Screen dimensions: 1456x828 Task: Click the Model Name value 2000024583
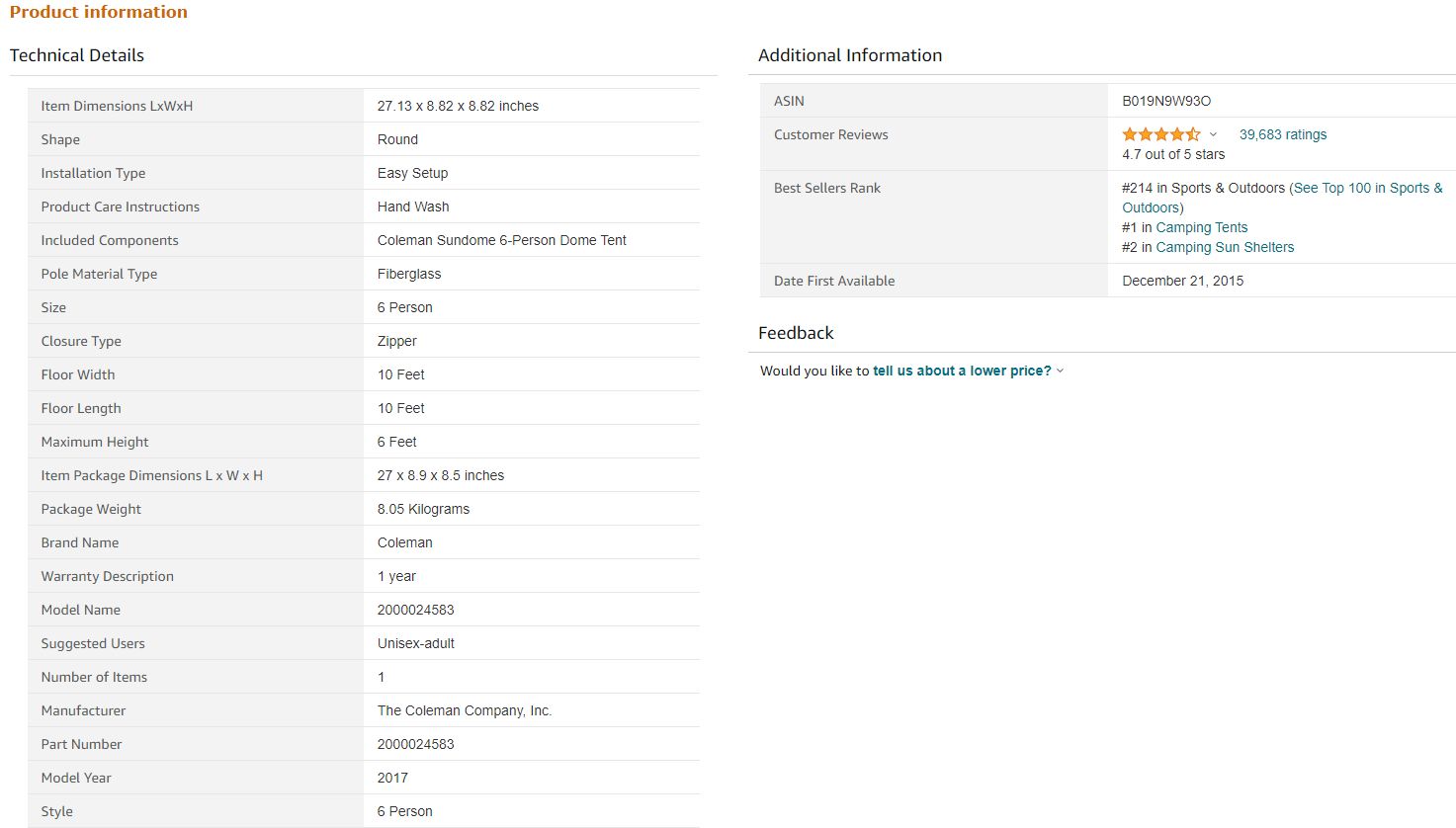click(415, 610)
